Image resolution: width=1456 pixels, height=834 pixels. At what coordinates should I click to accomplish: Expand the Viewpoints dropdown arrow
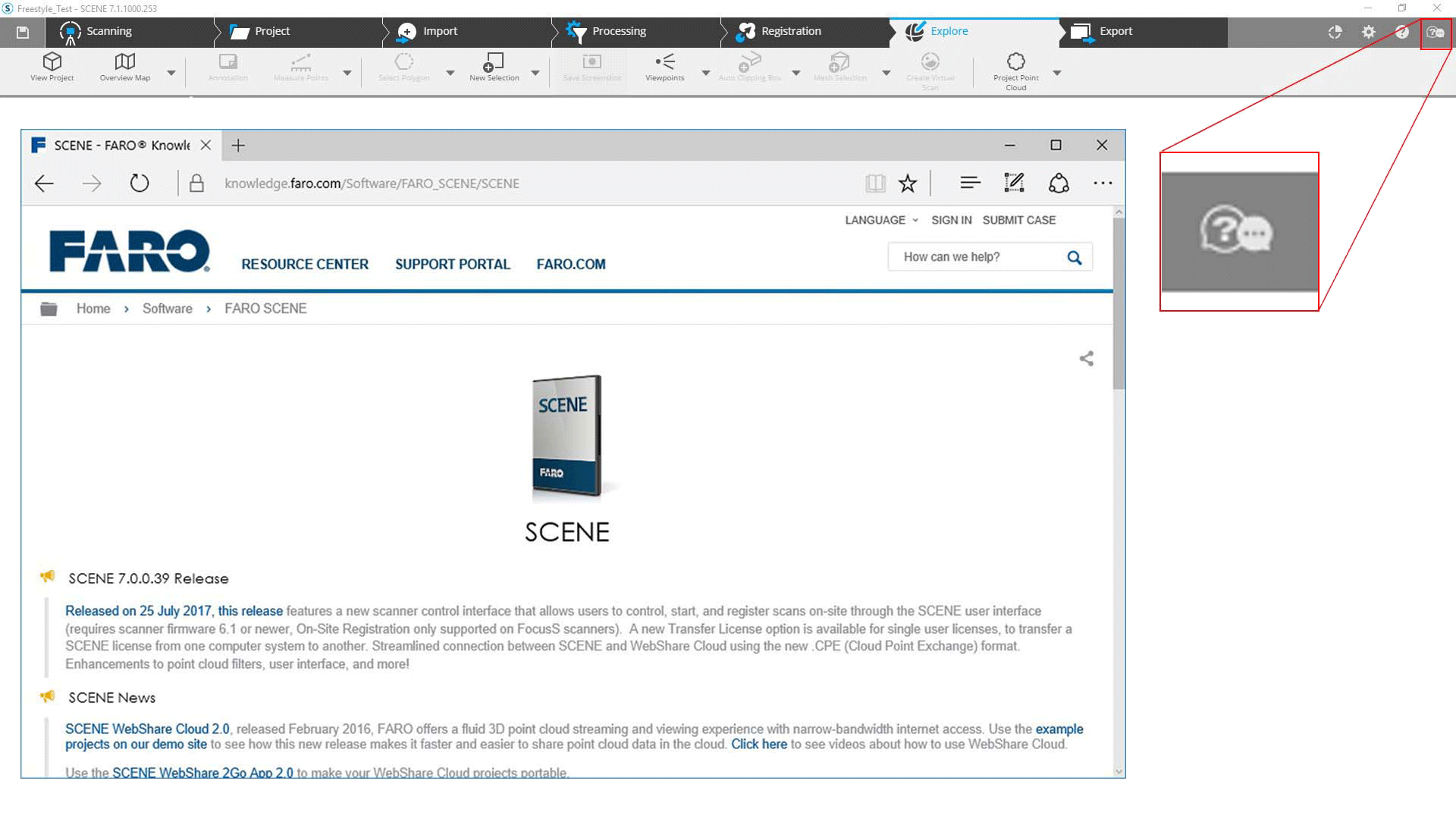click(706, 73)
